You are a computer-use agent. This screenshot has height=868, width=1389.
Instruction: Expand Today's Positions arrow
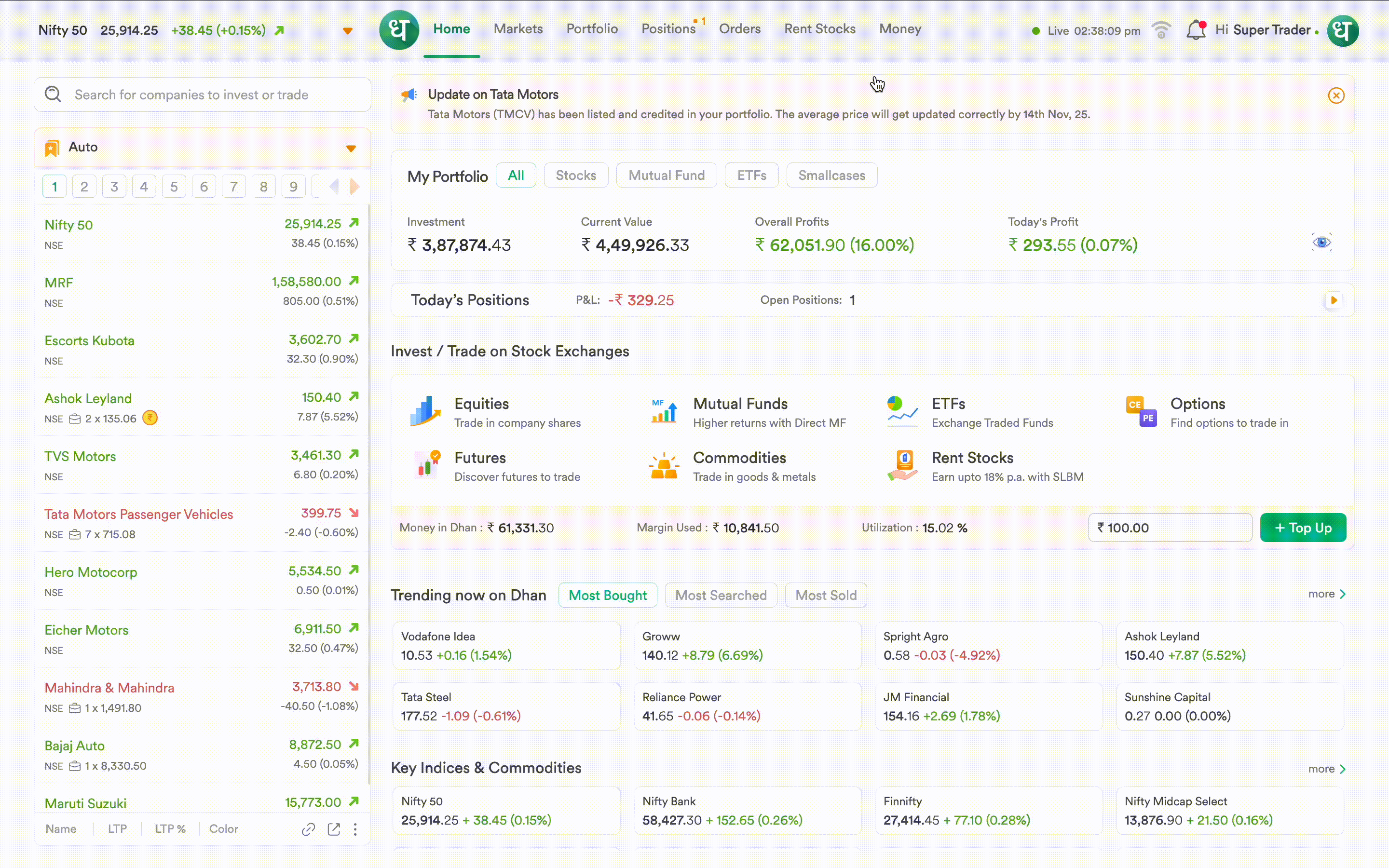click(x=1334, y=300)
